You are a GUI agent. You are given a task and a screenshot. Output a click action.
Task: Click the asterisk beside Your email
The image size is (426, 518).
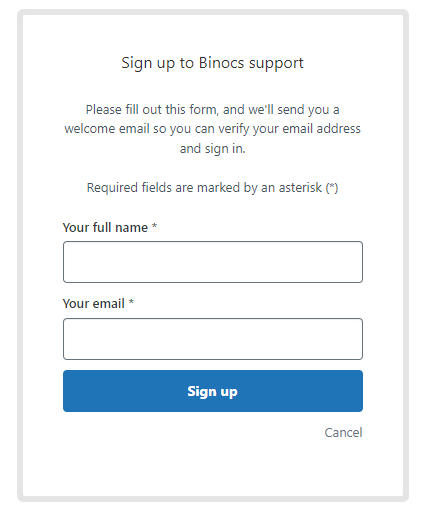point(131,302)
